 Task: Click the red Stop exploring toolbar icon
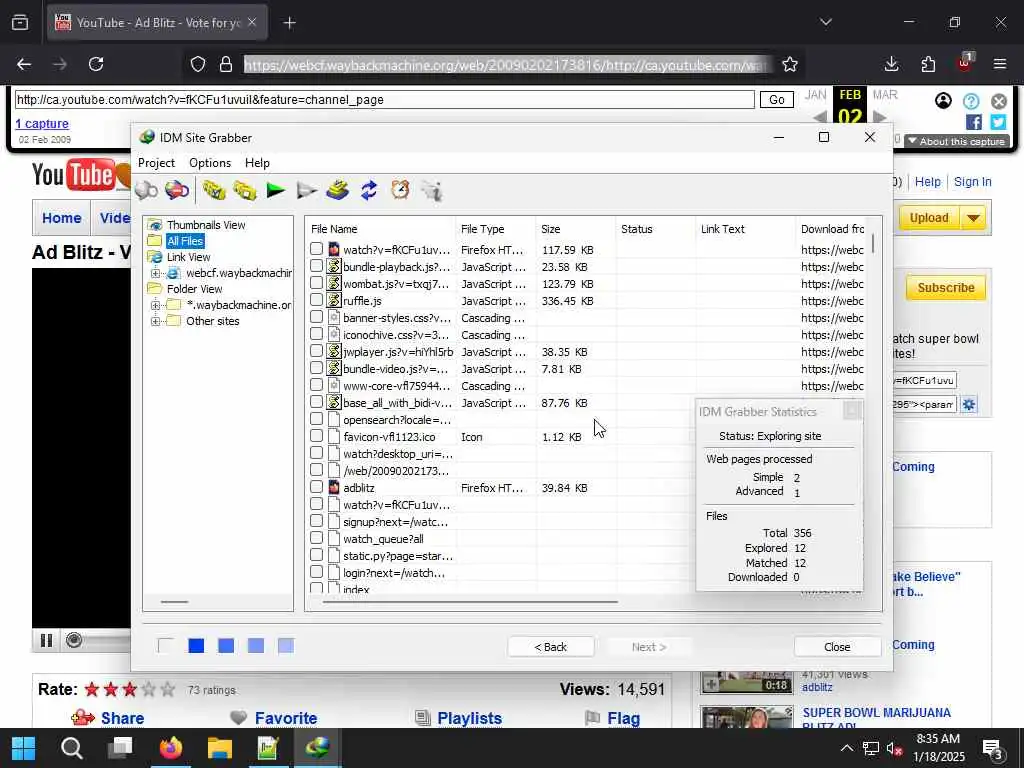[177, 191]
